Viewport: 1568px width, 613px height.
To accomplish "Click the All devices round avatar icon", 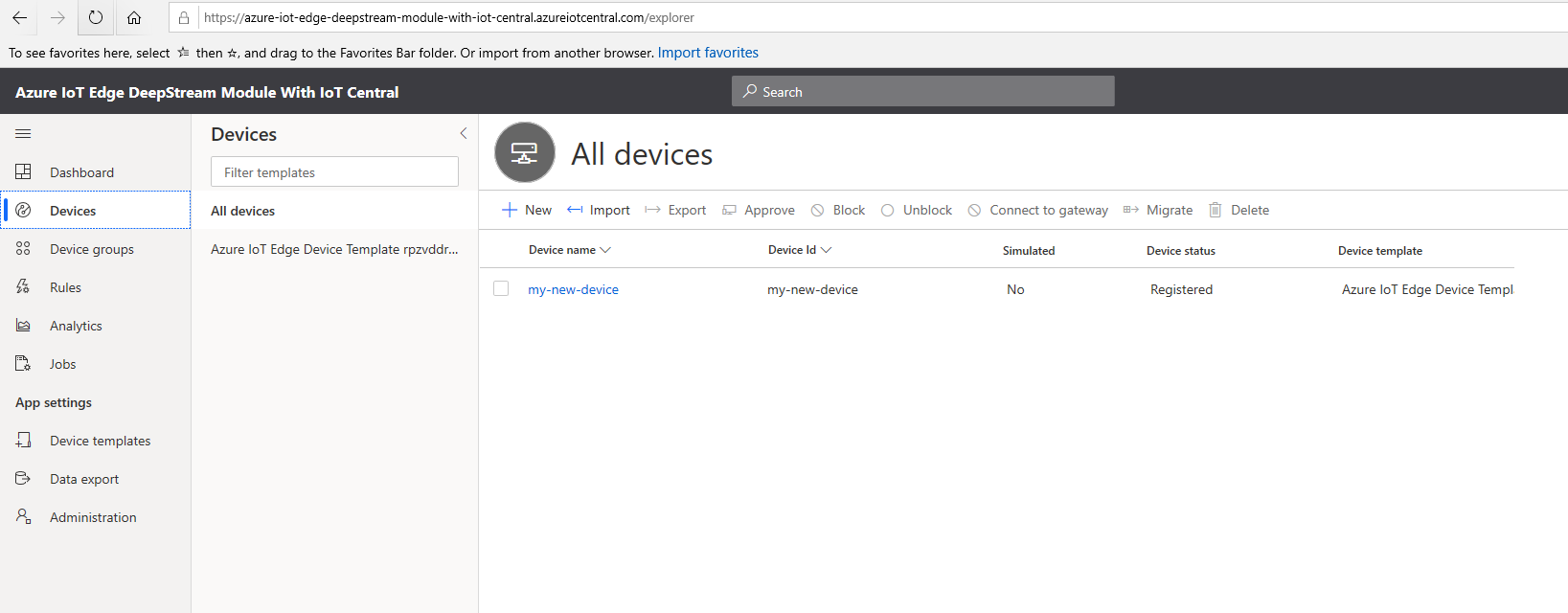I will tap(525, 152).
